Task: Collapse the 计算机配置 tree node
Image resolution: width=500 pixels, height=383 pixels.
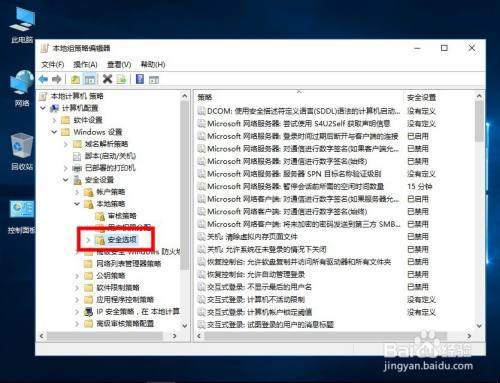Action: point(43,108)
